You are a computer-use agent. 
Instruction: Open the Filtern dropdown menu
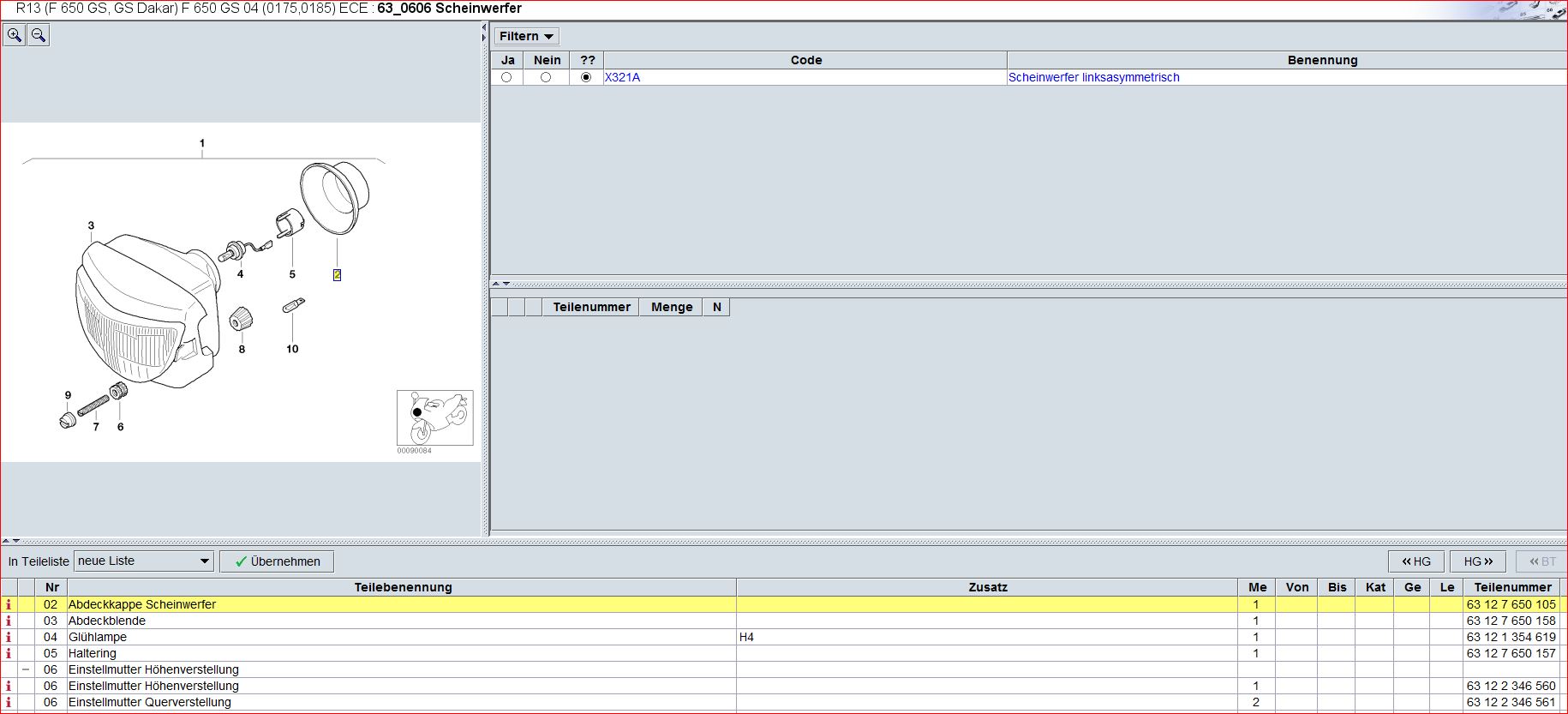click(526, 36)
